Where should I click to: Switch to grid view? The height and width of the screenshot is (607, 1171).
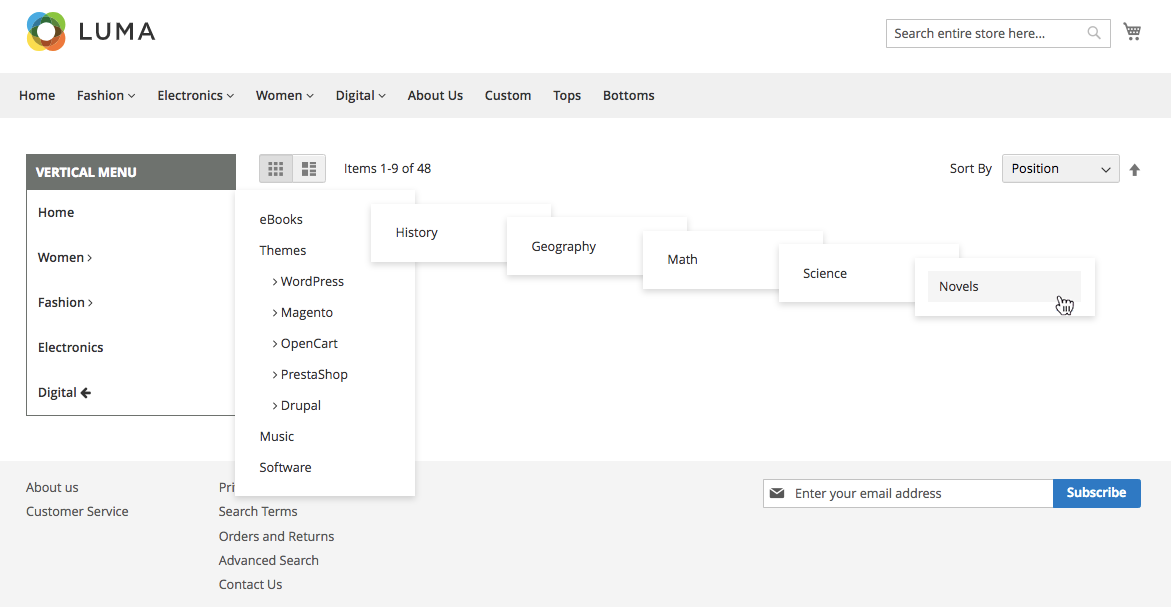click(276, 169)
